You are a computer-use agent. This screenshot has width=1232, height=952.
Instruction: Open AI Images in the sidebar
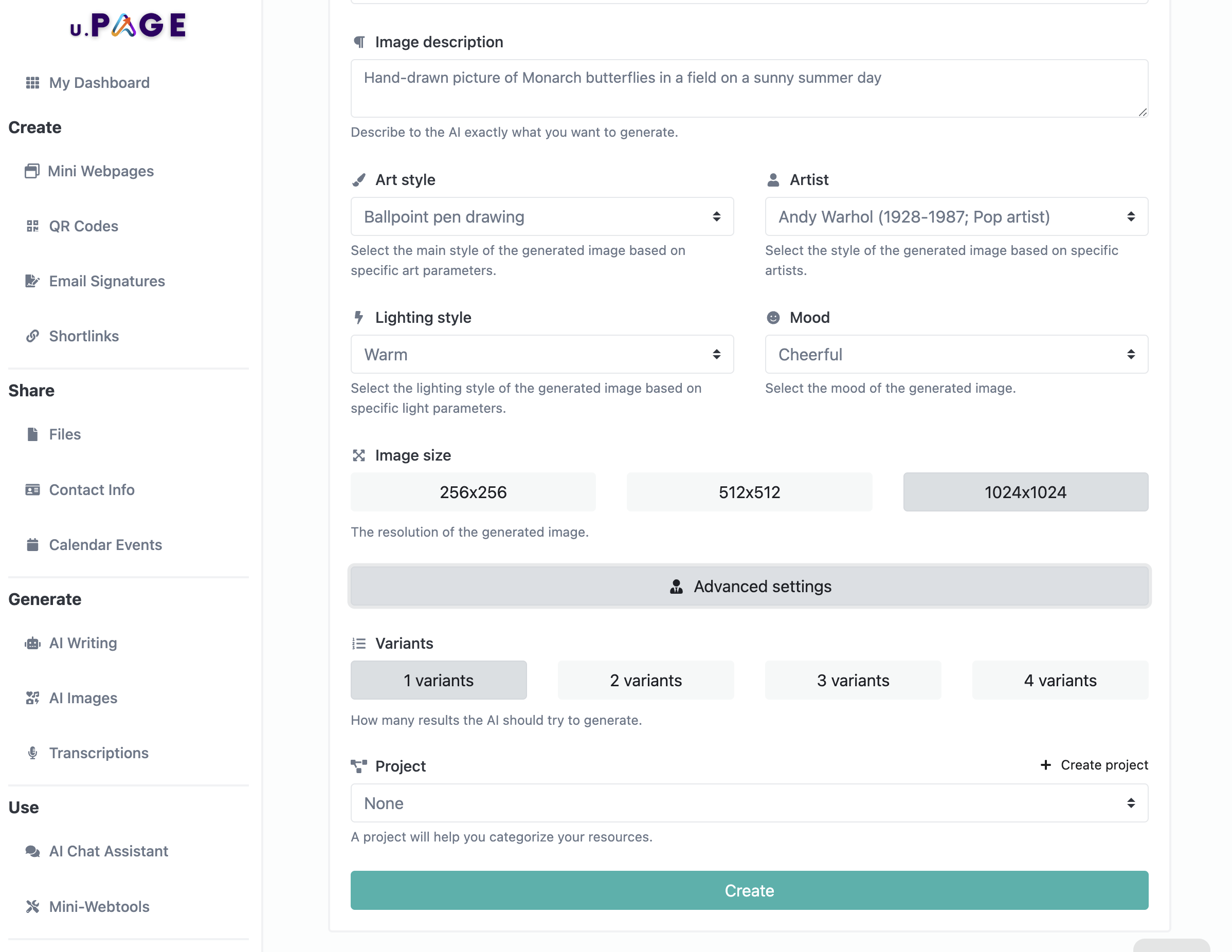tap(83, 698)
